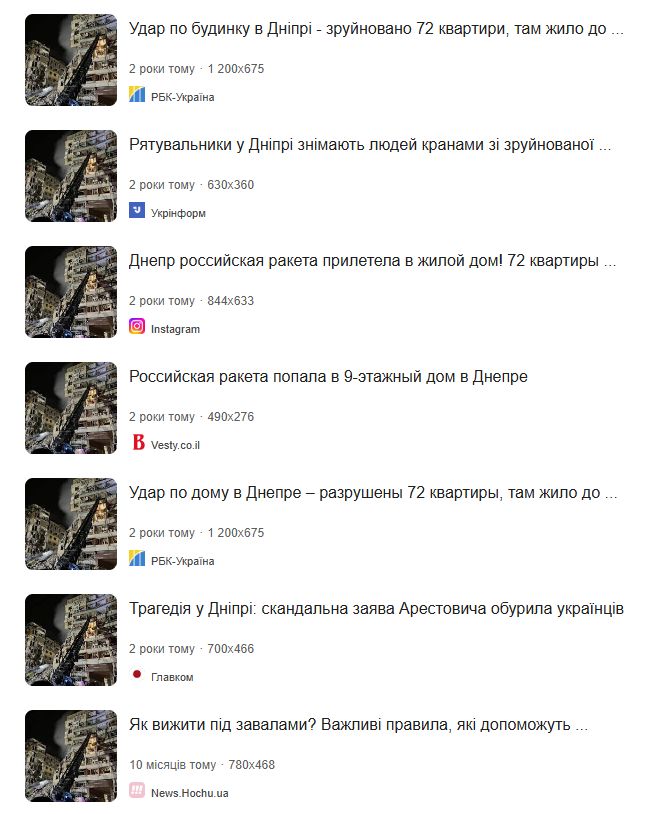
Task: Open thumbnail beside News.Hochu.ua result
Action: tap(71, 756)
